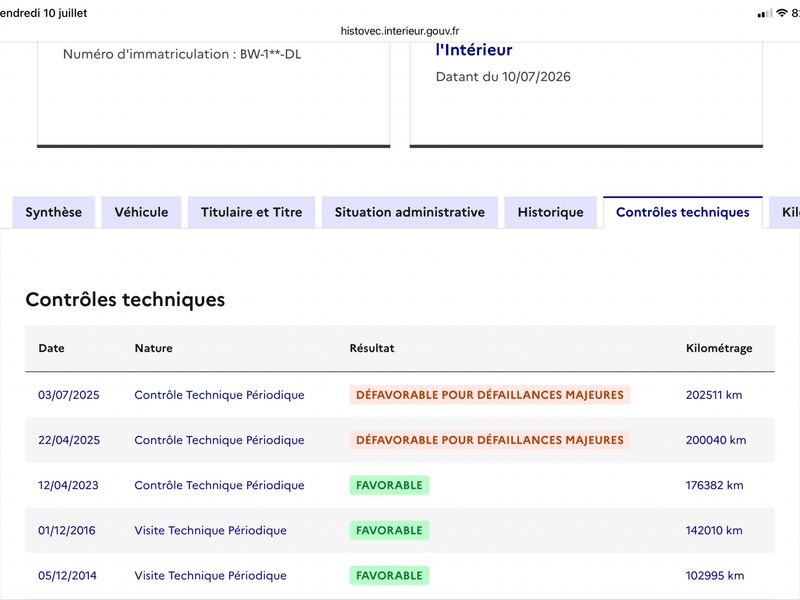The height and width of the screenshot is (600, 800).
Task: Select the 102995 km value
Action: click(x=715, y=576)
